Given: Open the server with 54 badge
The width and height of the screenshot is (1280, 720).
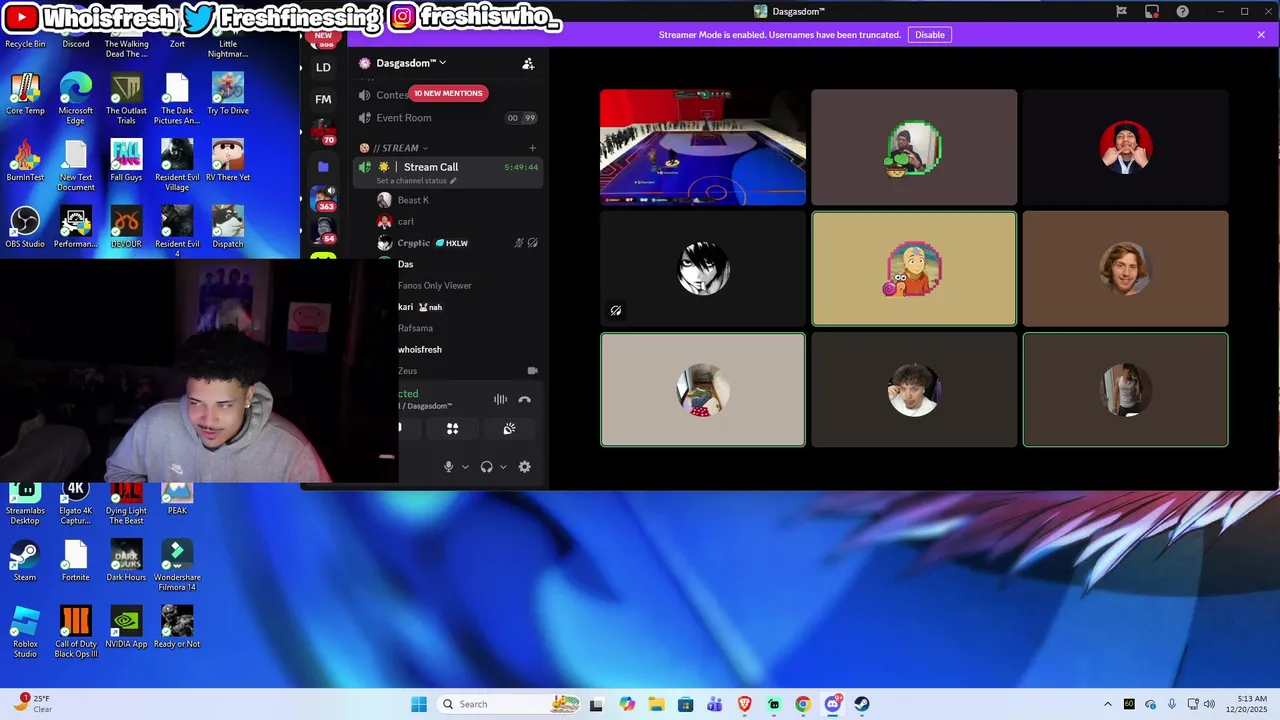Looking at the screenshot, I should pyautogui.click(x=324, y=231).
